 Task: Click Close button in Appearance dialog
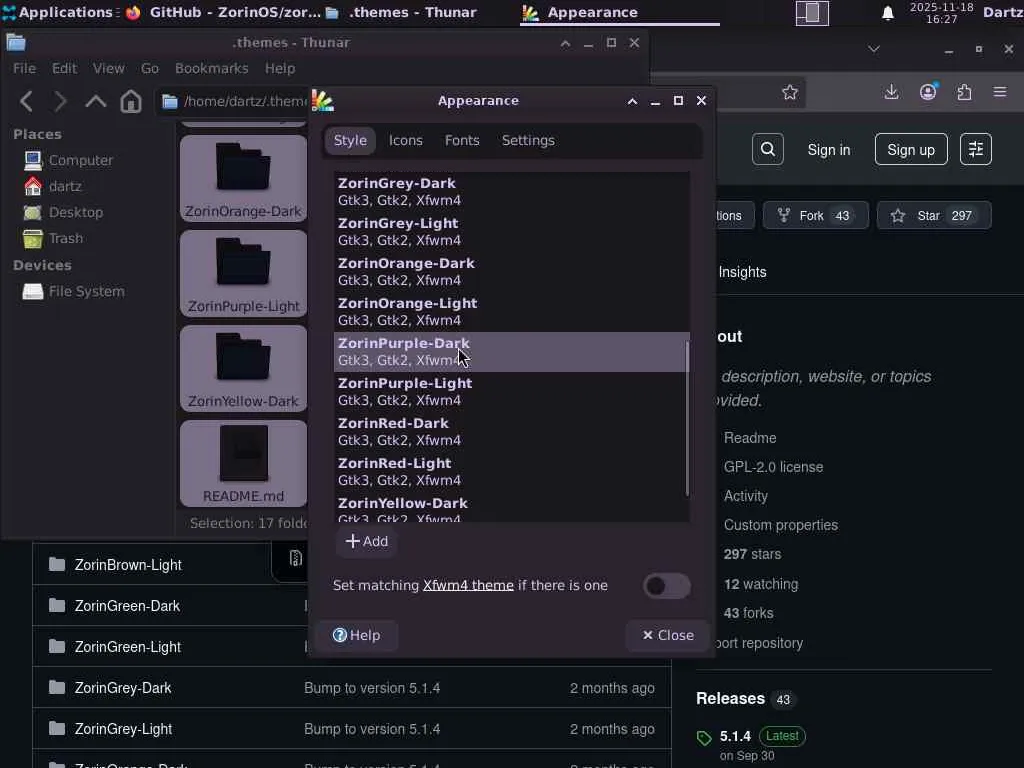point(667,635)
